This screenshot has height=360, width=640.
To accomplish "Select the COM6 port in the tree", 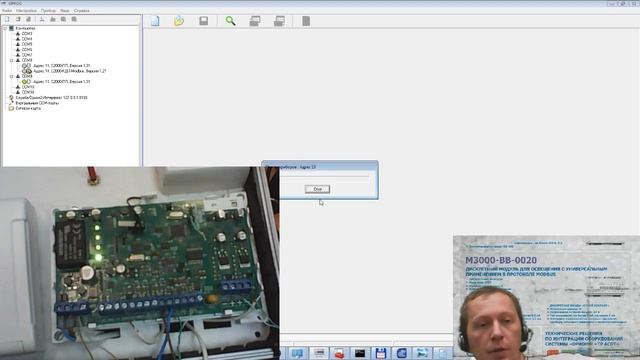I will [x=27, y=49].
